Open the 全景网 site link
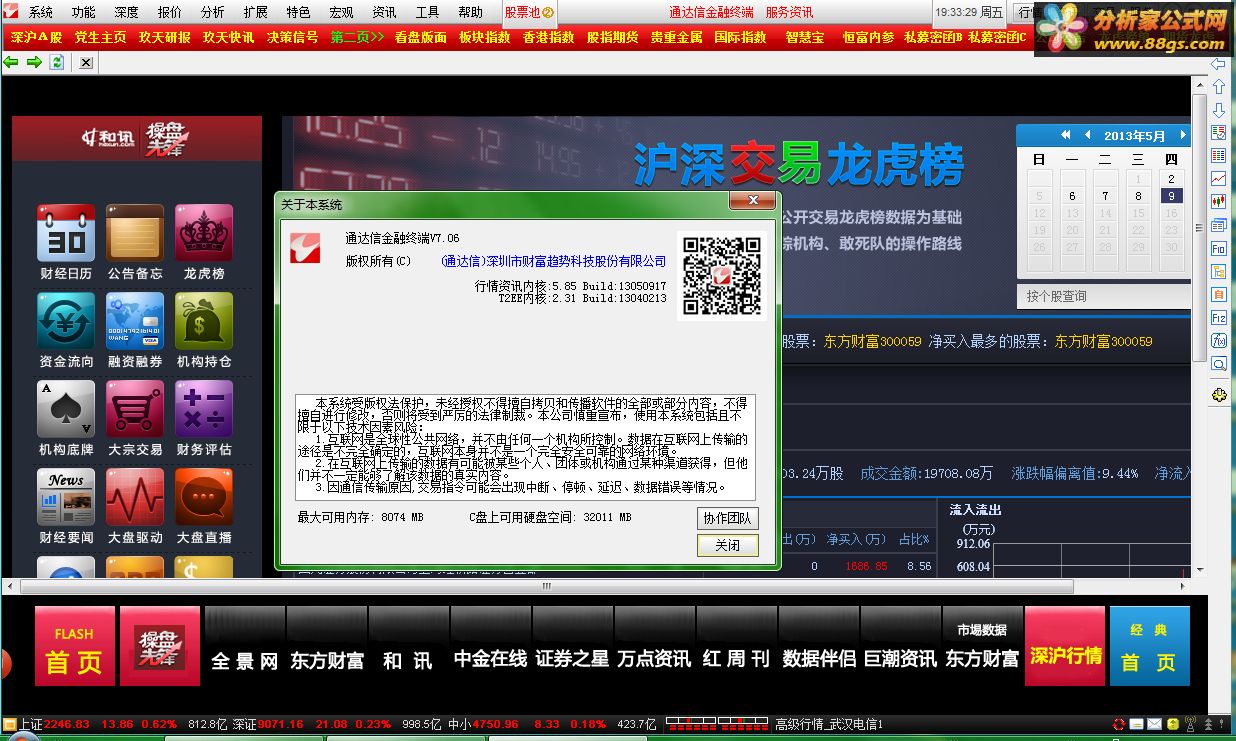 245,646
